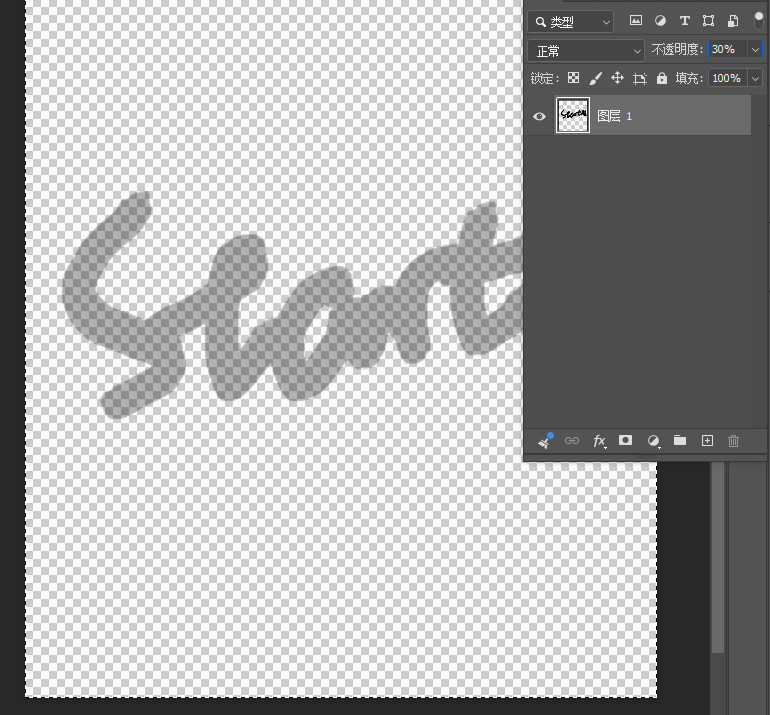Add a layer mask
770x715 pixels.
coord(625,440)
